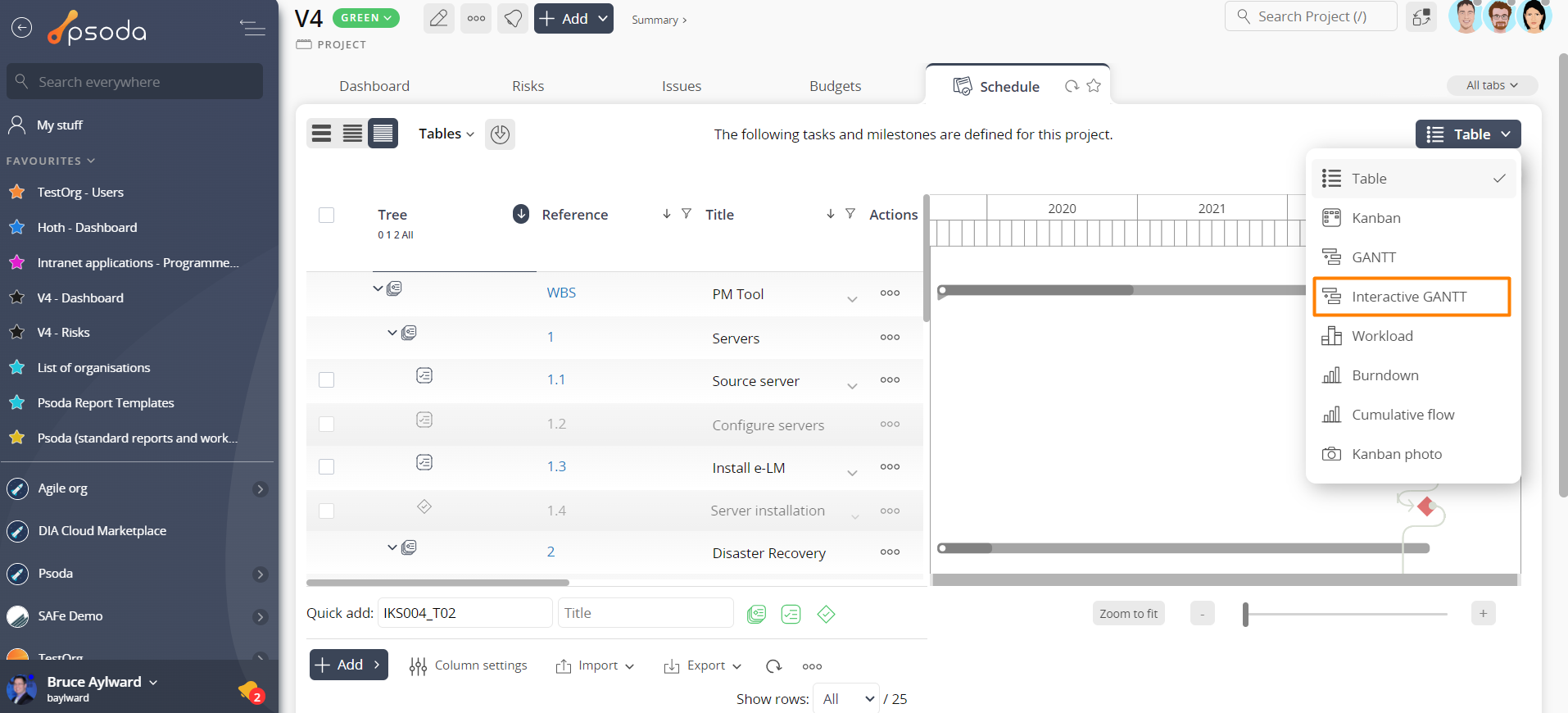This screenshot has width=1568, height=713.
Task: Collapse the Servers tree node
Action: coord(392,333)
